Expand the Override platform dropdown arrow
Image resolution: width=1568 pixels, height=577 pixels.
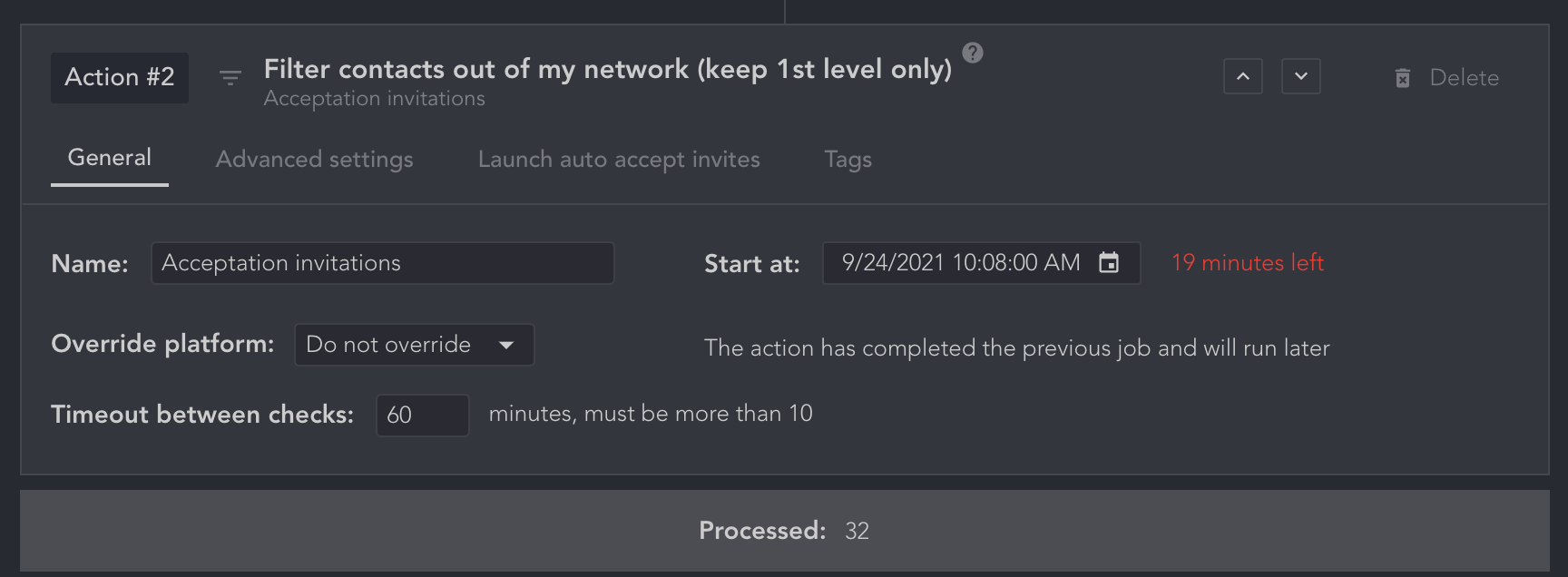point(506,345)
